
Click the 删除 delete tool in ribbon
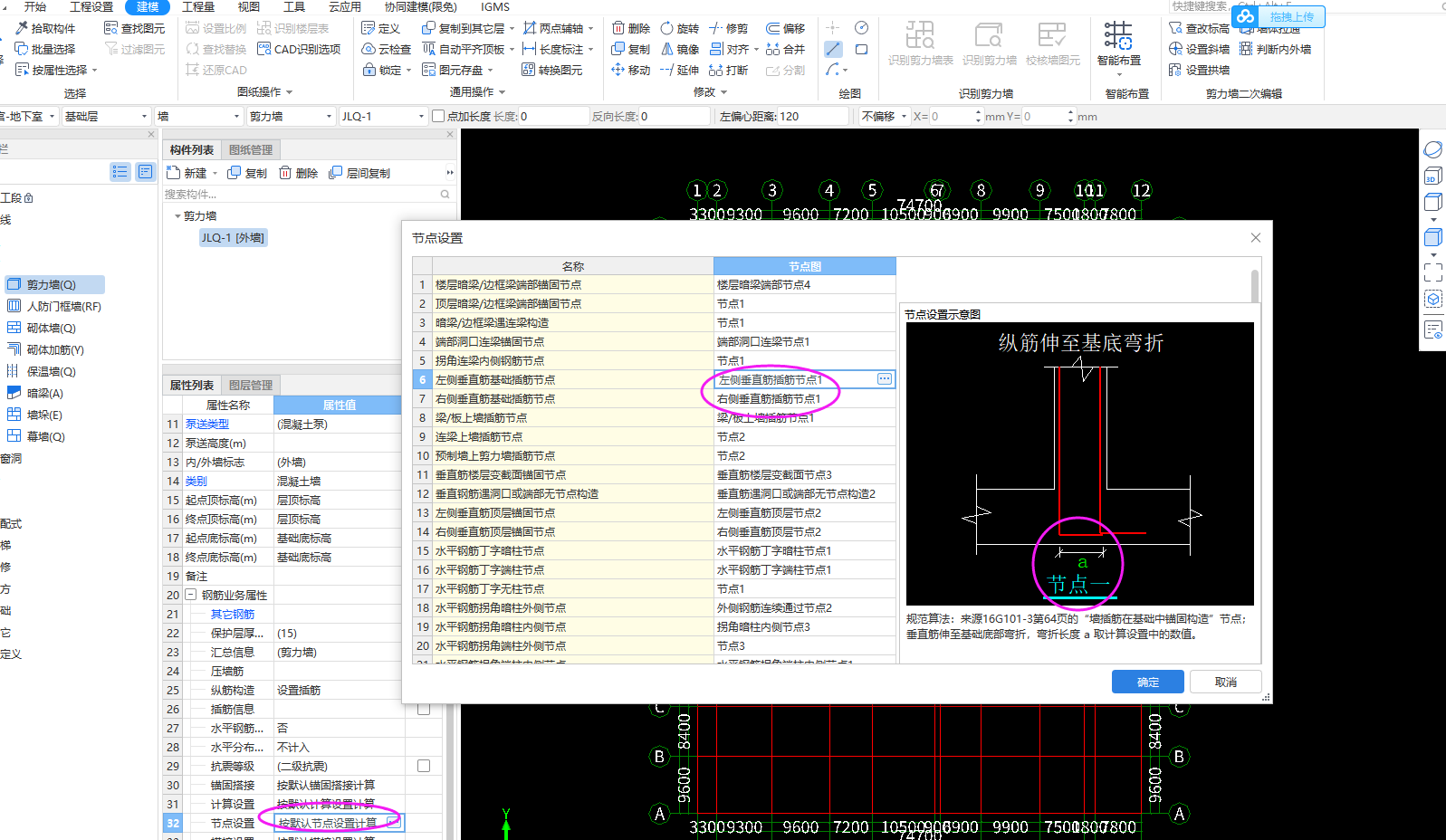(631, 28)
